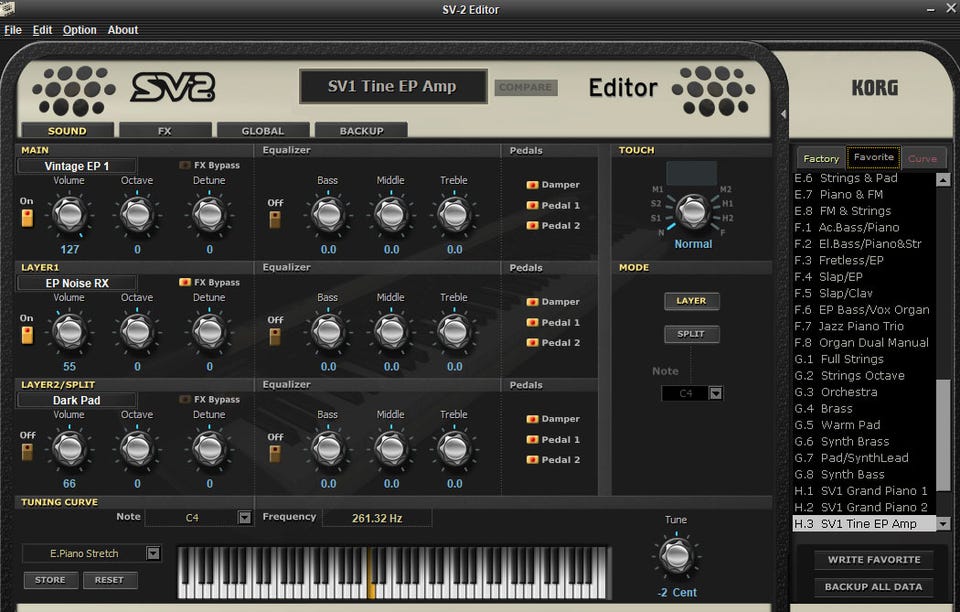Screen dimensions: 960x612
Task: Click the Tune knob in Tuning Curve
Action: point(677,555)
